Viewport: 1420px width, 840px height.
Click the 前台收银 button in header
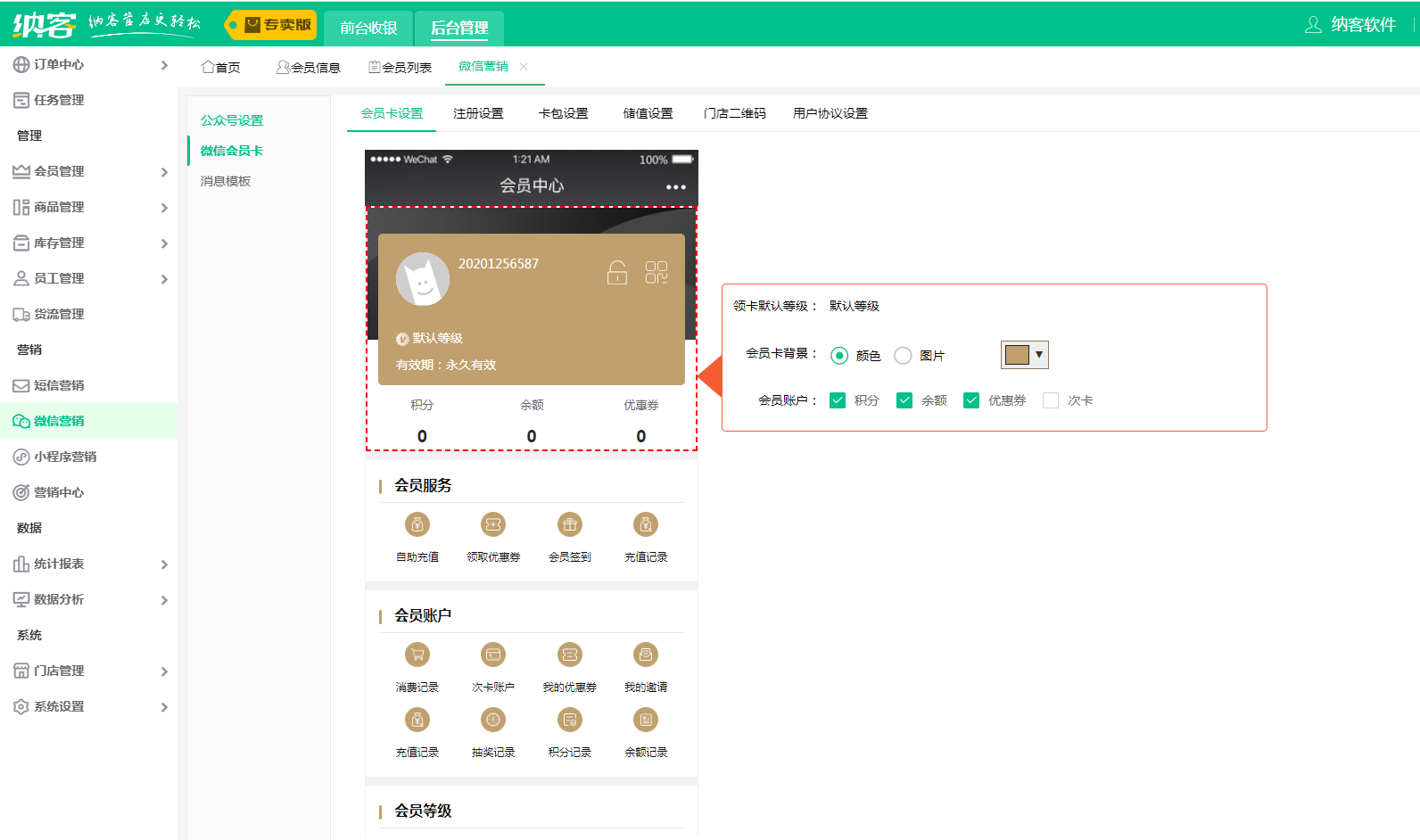click(368, 28)
